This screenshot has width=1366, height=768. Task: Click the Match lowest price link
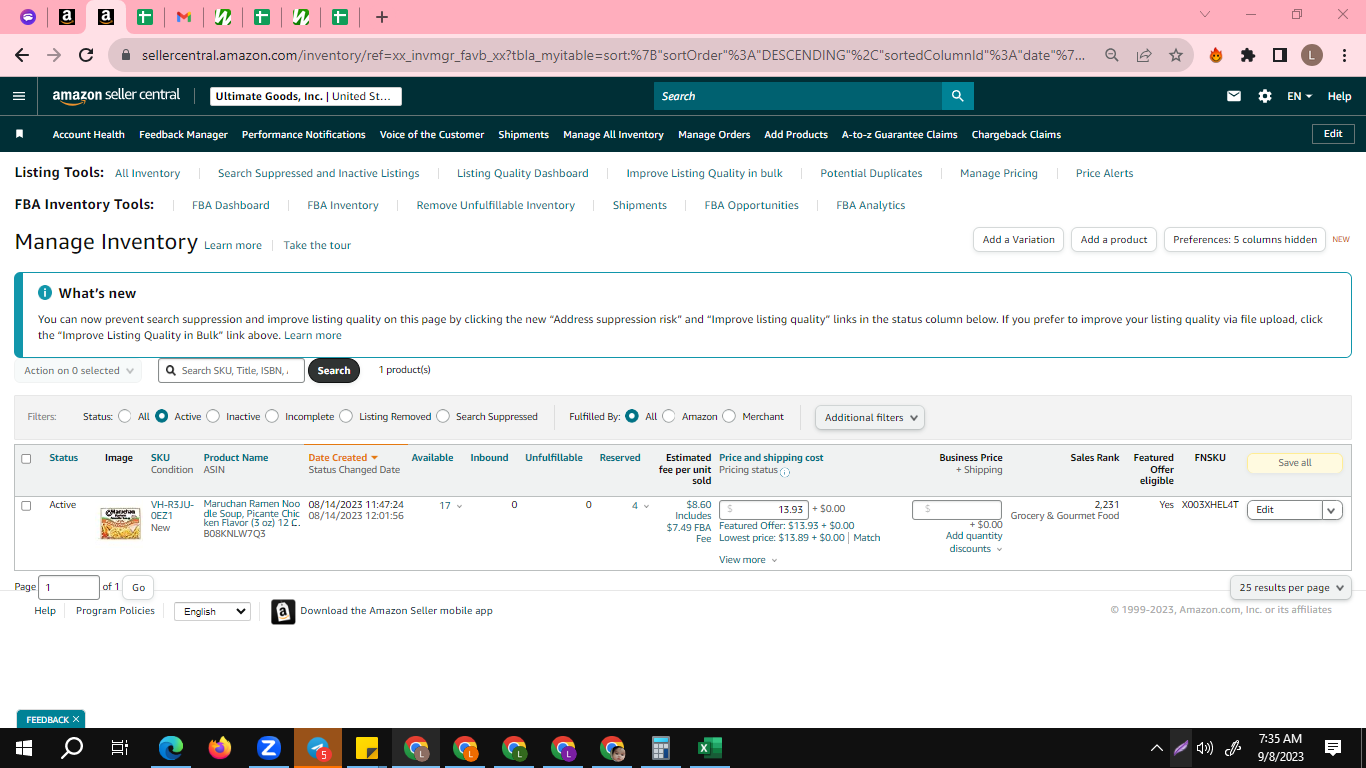(x=867, y=538)
